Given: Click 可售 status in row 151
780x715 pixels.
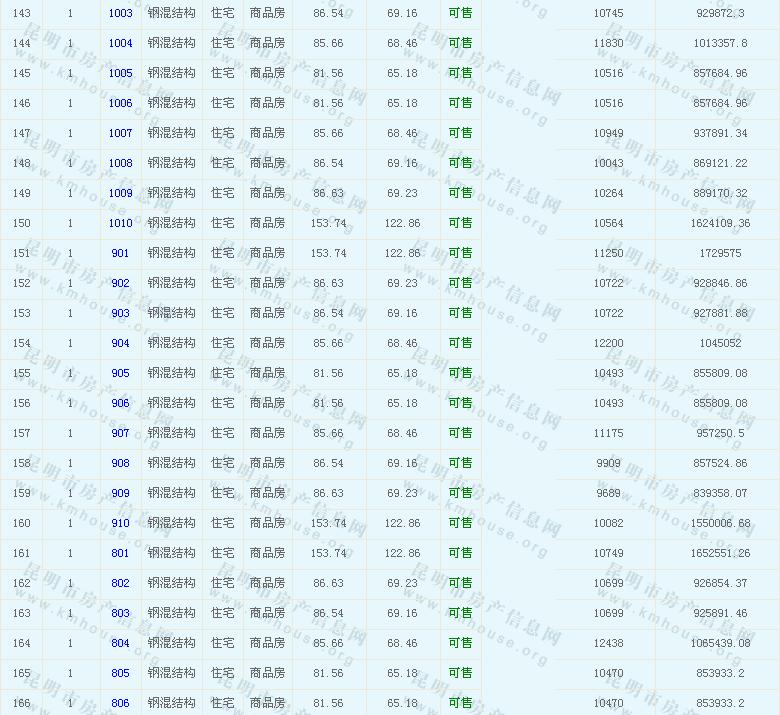Looking at the screenshot, I should click(x=460, y=254).
